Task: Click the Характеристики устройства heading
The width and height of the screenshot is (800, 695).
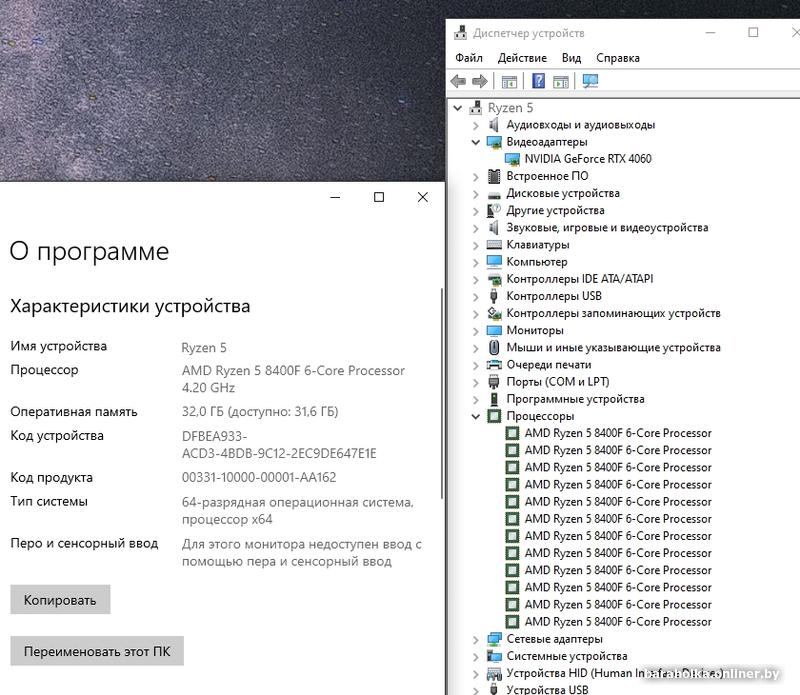Action: tap(130, 306)
